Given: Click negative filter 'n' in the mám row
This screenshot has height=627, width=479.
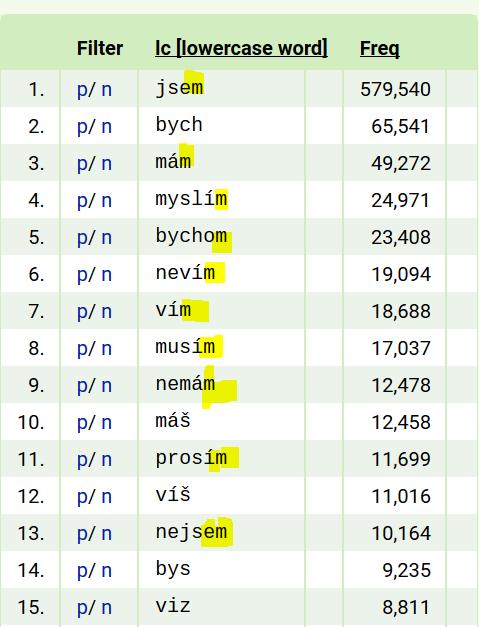Looking at the screenshot, I should click(106, 164).
